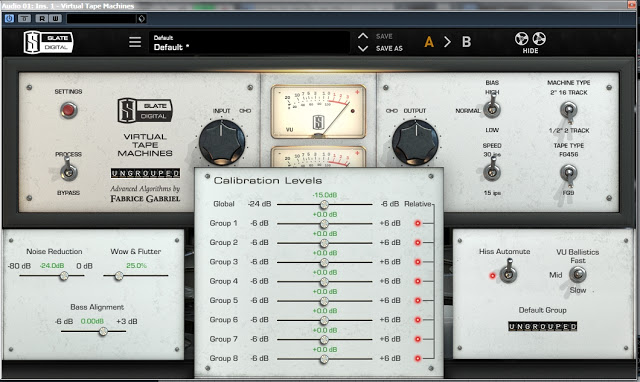The width and height of the screenshot is (640, 382).
Task: Click SAVE preset button
Action: tap(384, 36)
